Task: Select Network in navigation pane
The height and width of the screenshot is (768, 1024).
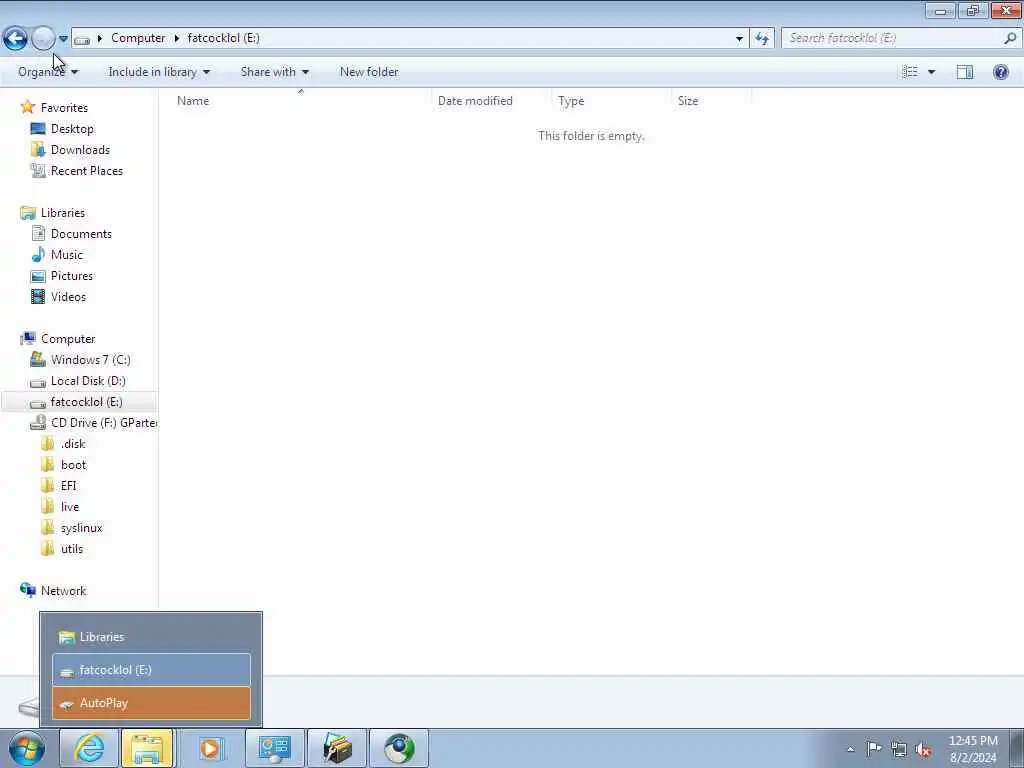Action: click(63, 590)
